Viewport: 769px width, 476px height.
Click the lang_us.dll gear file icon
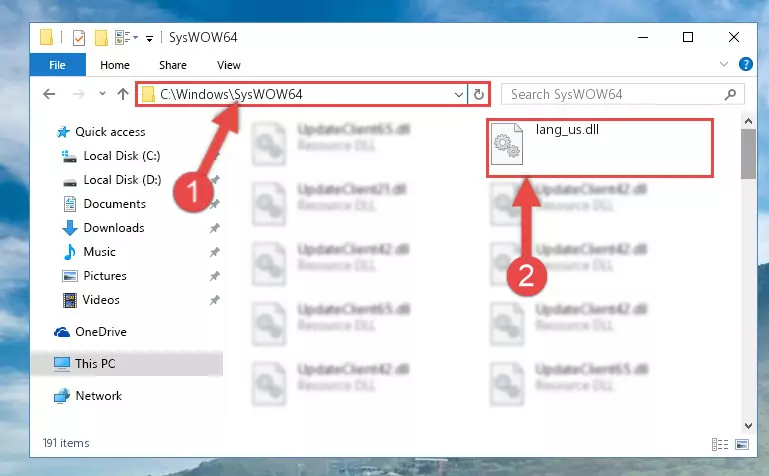(507, 144)
